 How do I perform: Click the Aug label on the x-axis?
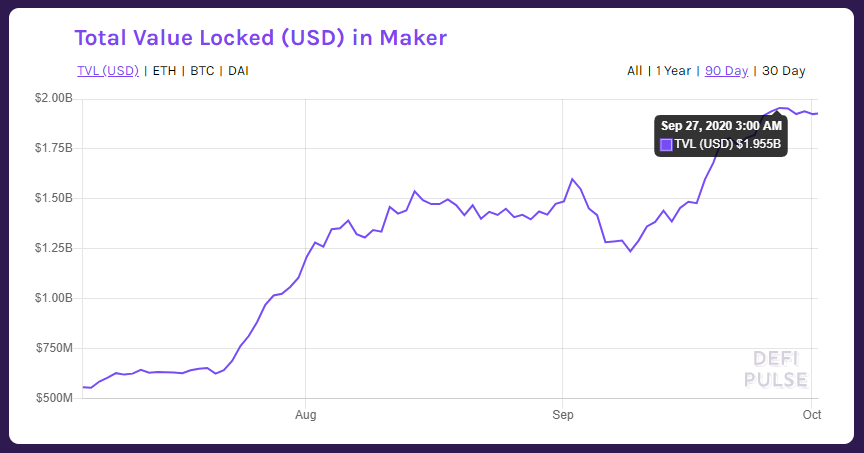pos(306,413)
